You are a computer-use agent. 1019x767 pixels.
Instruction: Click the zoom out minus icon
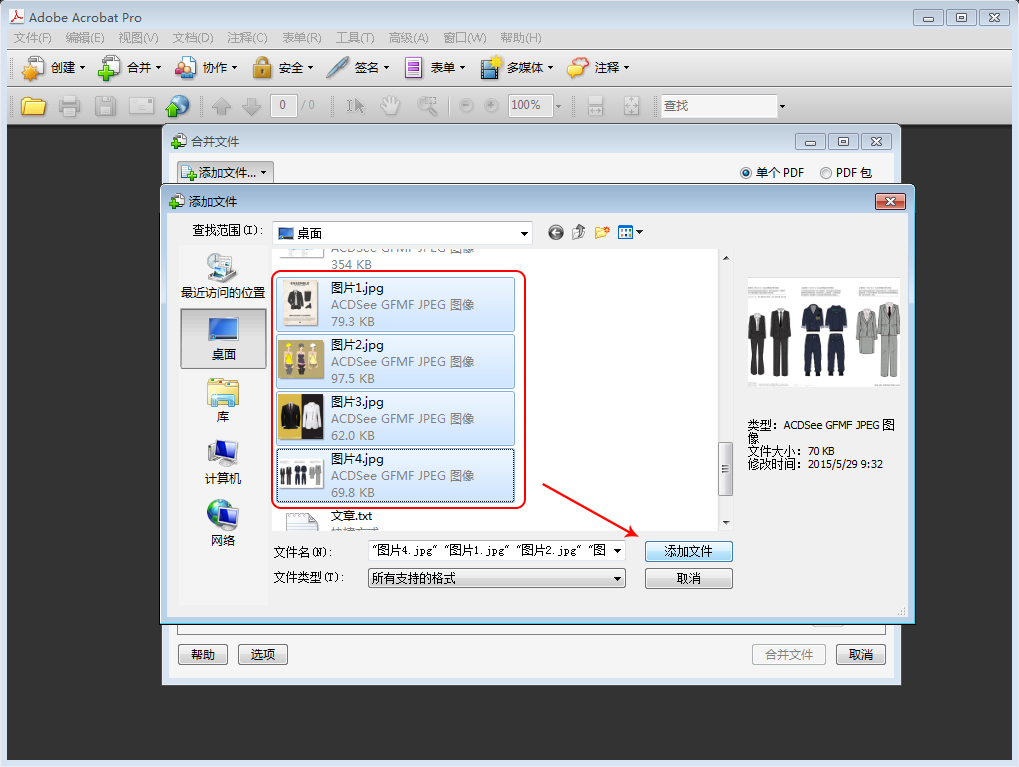[466, 105]
